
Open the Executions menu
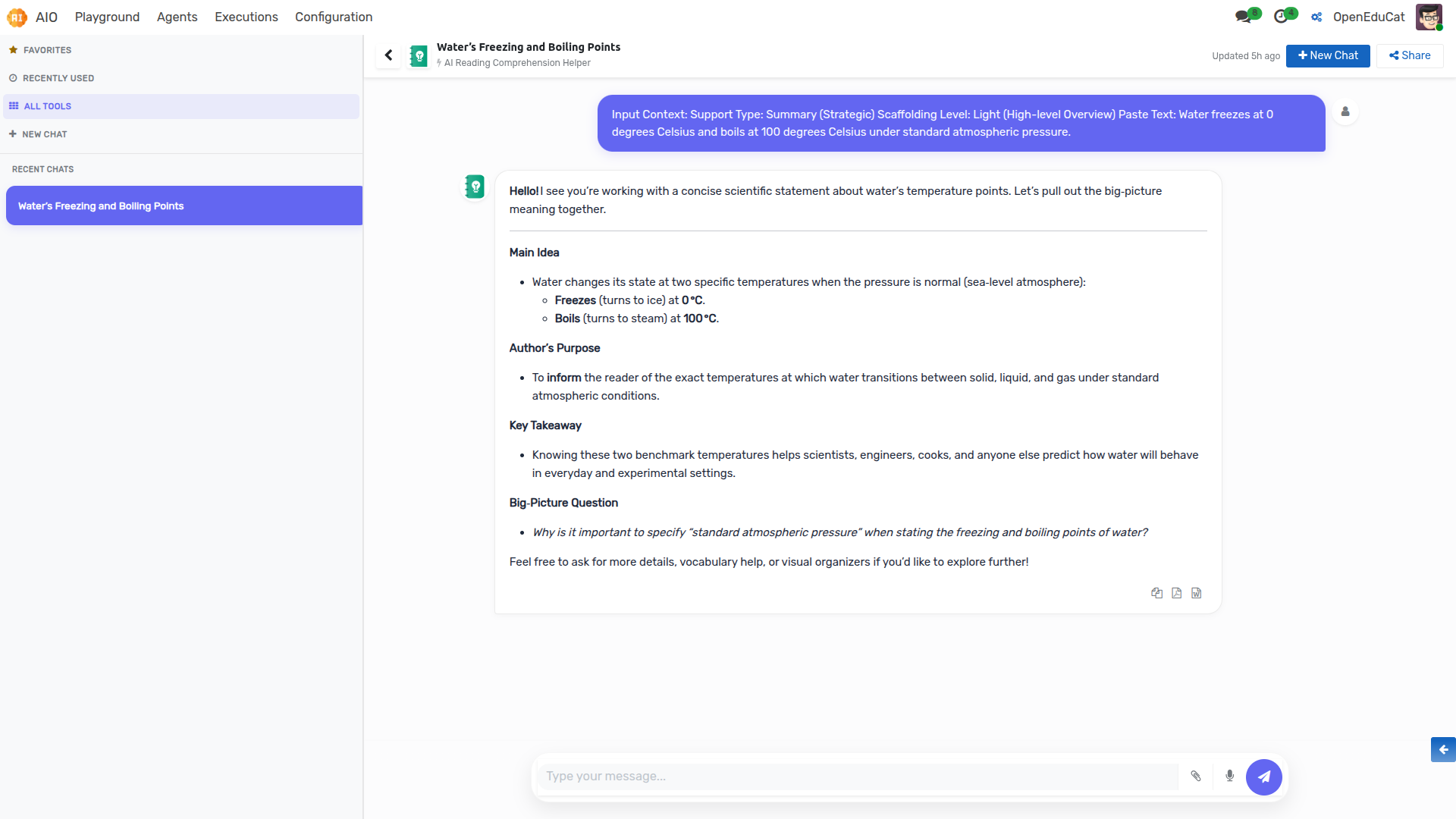coord(246,17)
